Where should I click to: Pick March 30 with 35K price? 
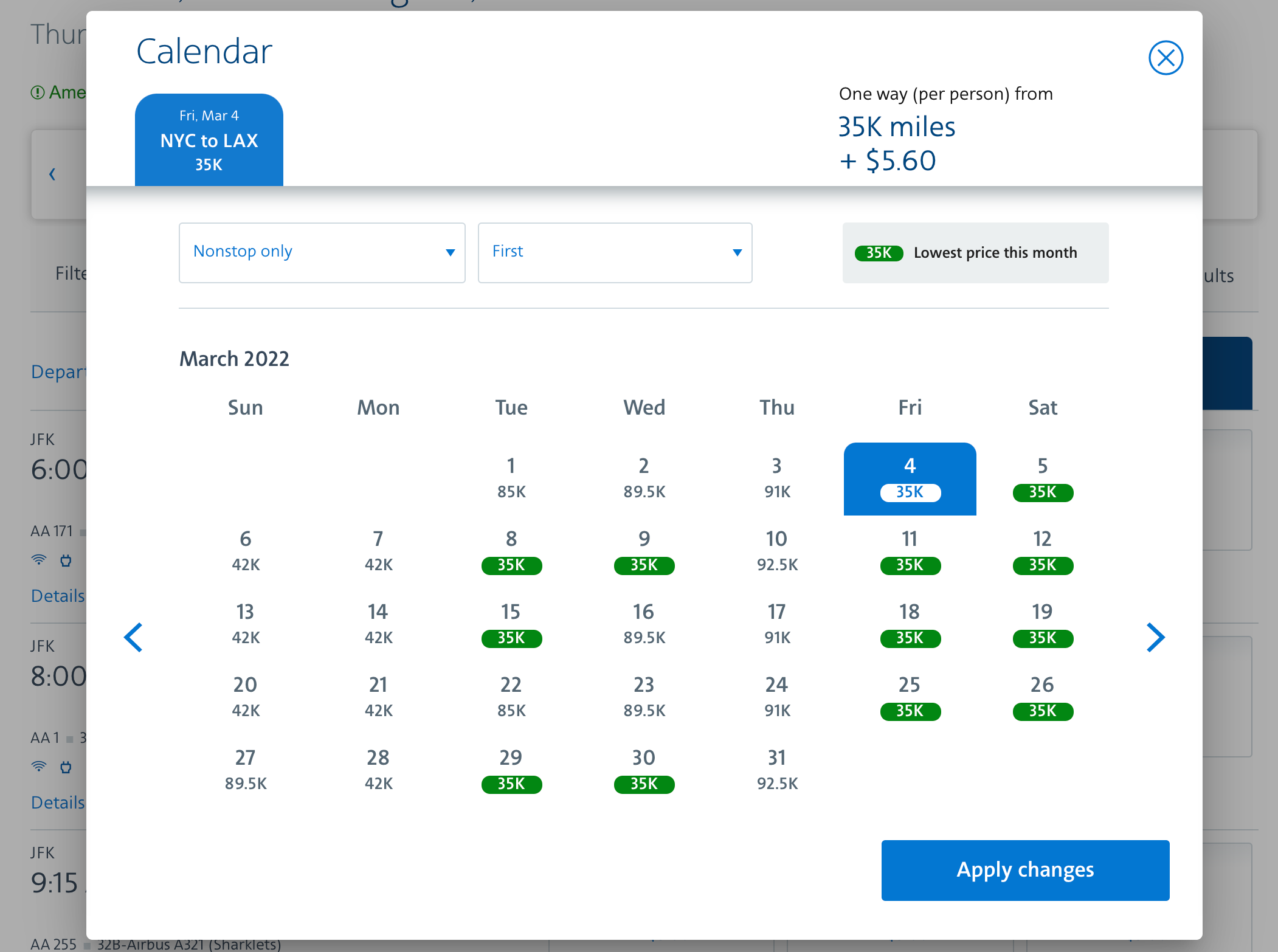[x=644, y=770]
